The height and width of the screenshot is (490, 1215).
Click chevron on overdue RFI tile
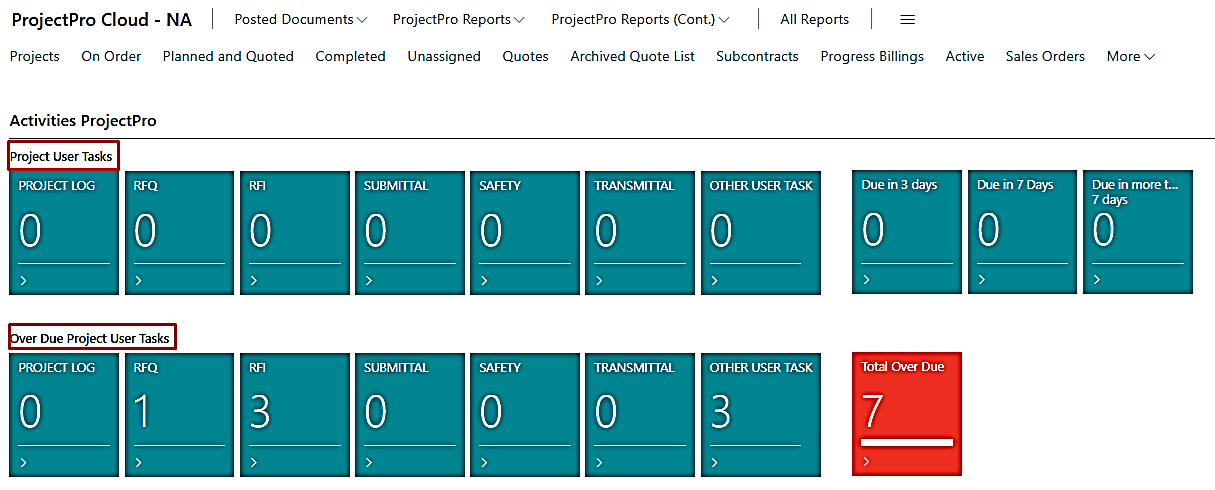pos(254,463)
